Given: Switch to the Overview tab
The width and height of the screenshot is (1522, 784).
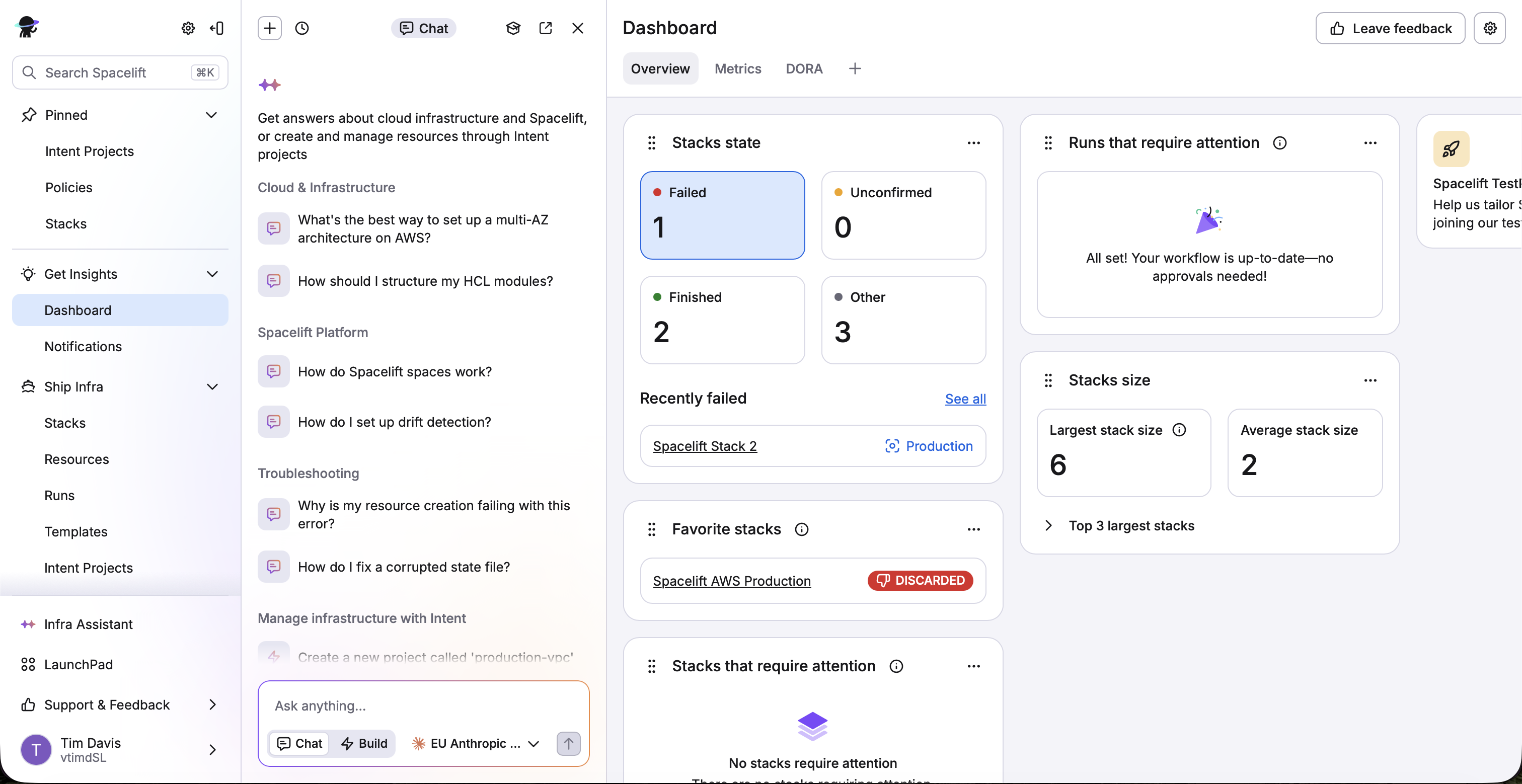Looking at the screenshot, I should (660, 68).
